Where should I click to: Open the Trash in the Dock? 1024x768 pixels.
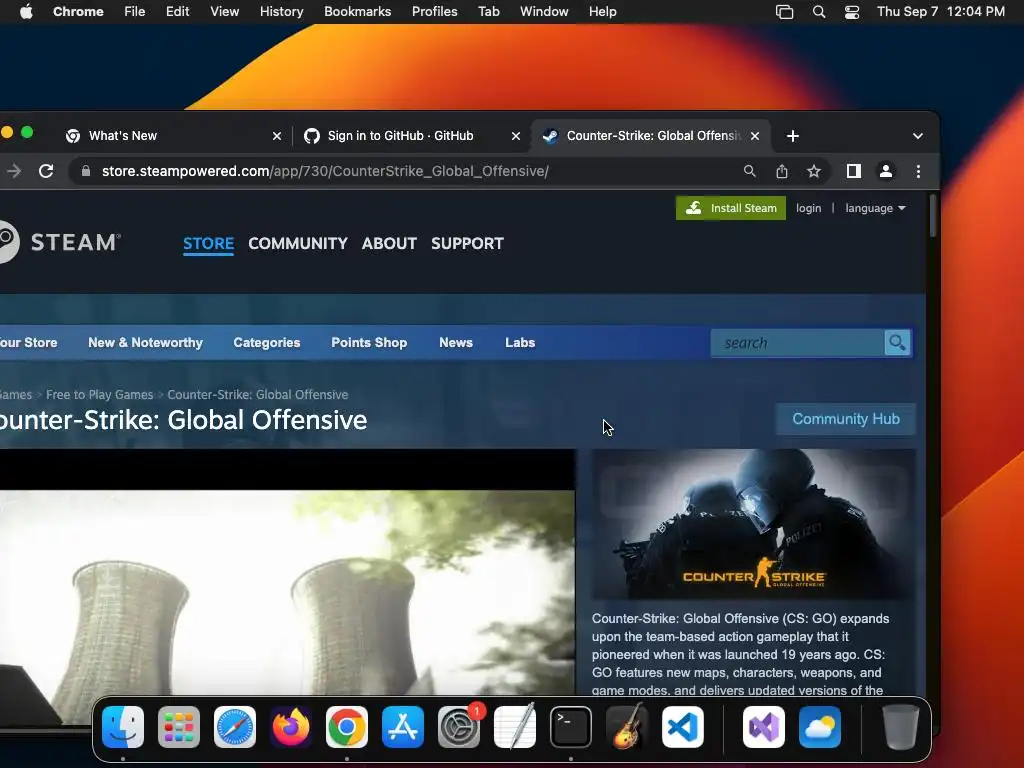(901, 727)
